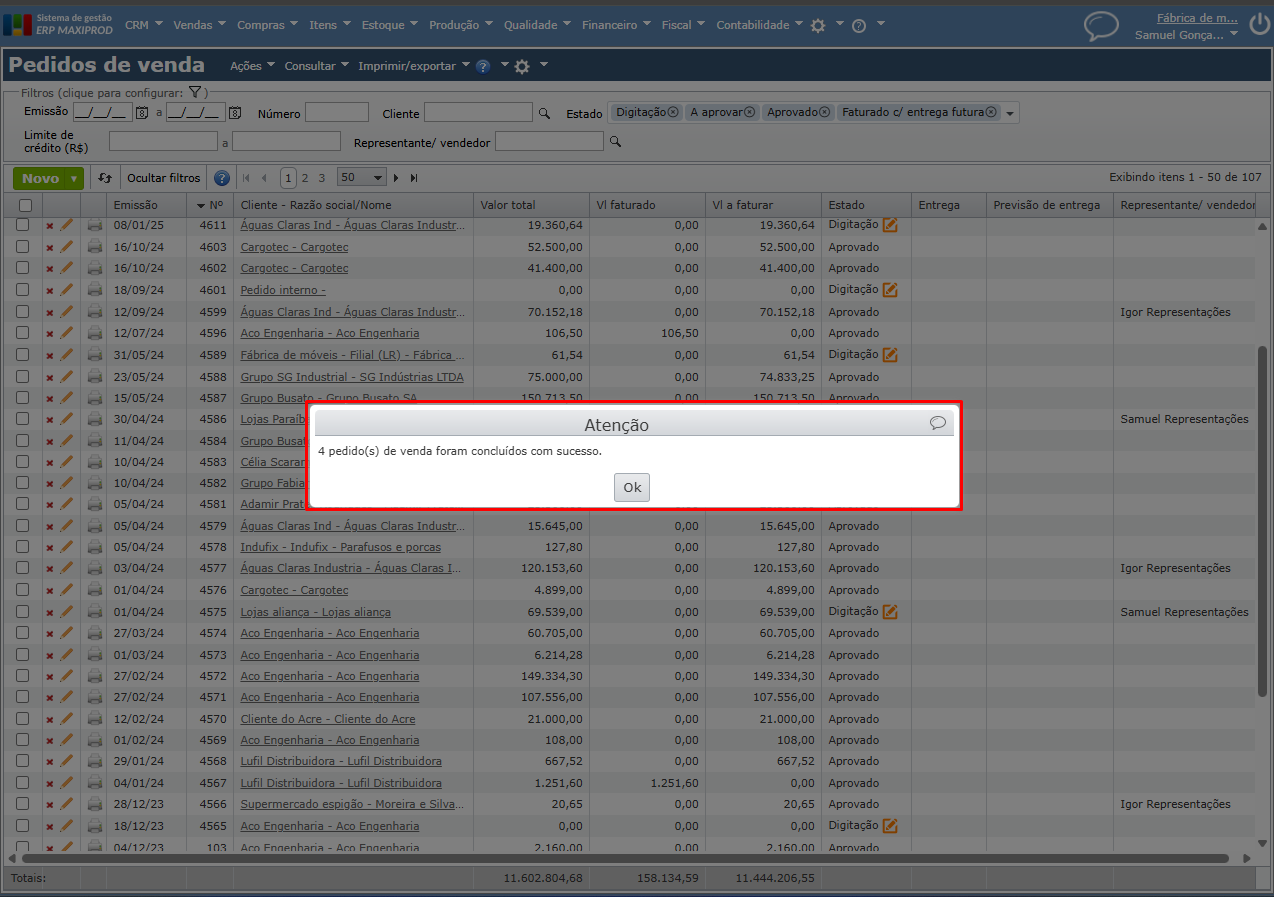This screenshot has height=897, width=1274.
Task: Click the vertical table scrollbar
Action: point(1262,520)
